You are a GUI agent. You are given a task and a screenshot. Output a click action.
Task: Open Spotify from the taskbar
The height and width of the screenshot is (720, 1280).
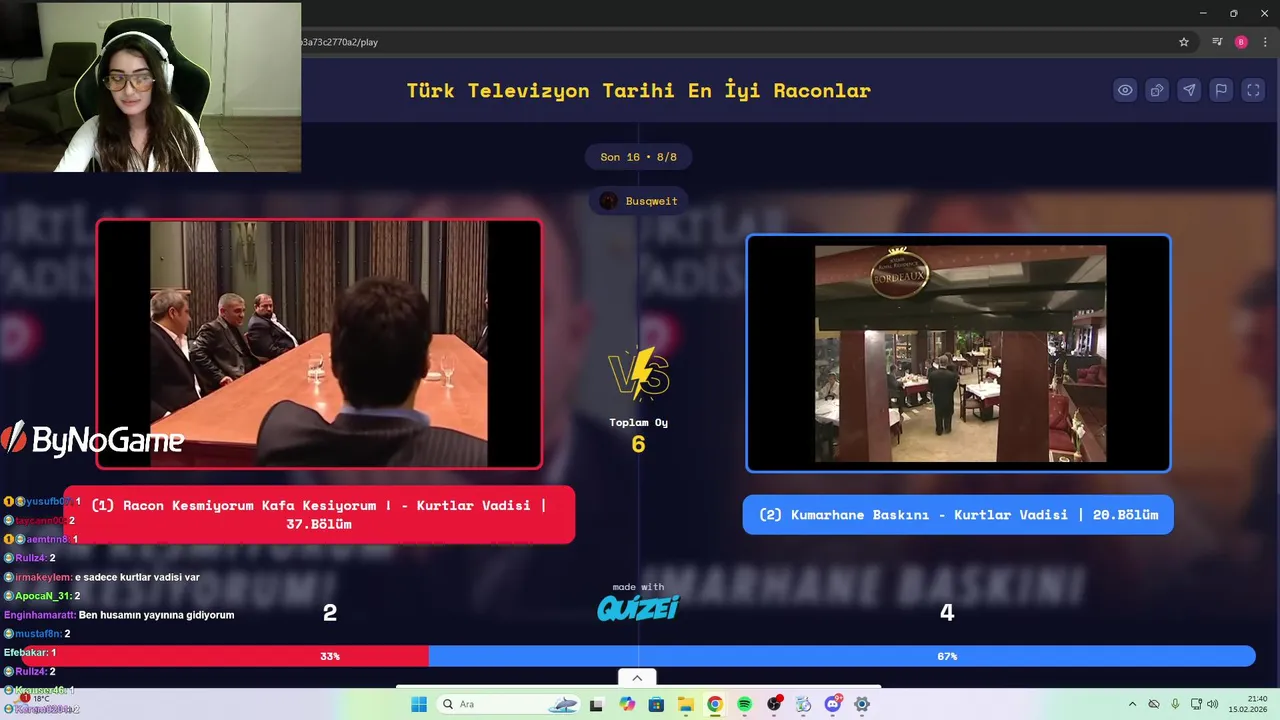(x=744, y=704)
